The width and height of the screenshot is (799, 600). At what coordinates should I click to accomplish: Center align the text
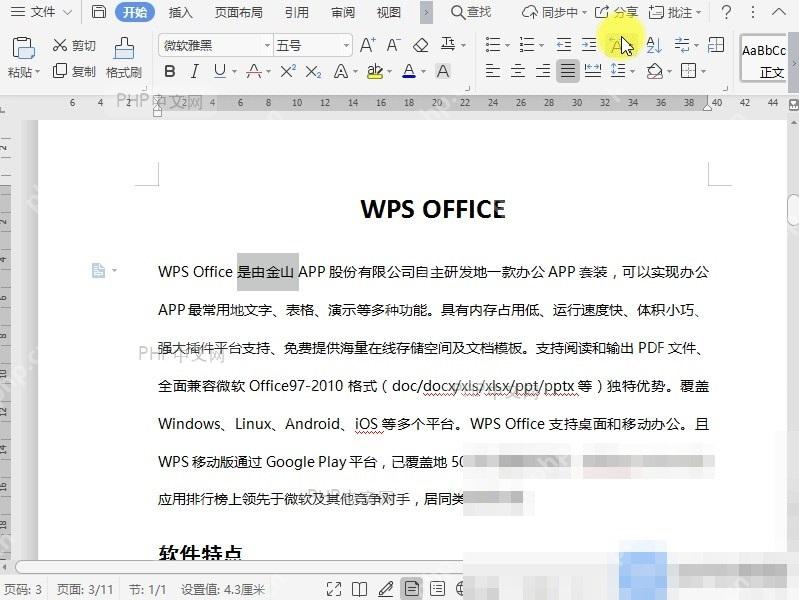[x=518, y=71]
